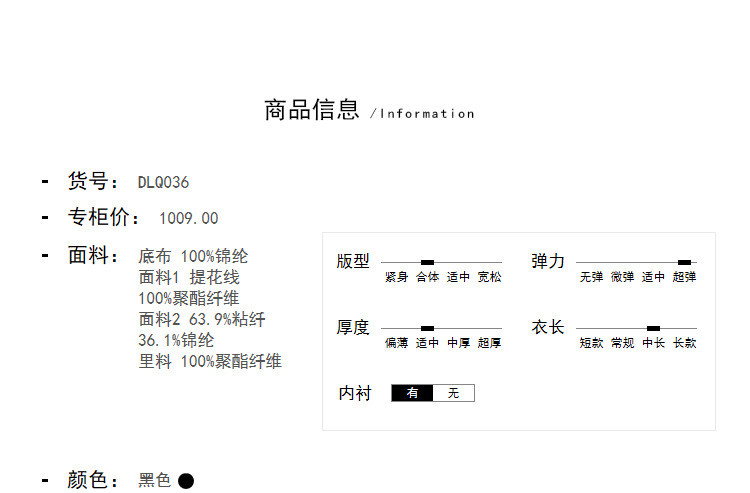Choose 短款 on the 衣长 scale
Image resolution: width=750 pixels, height=493 pixels.
(591, 343)
